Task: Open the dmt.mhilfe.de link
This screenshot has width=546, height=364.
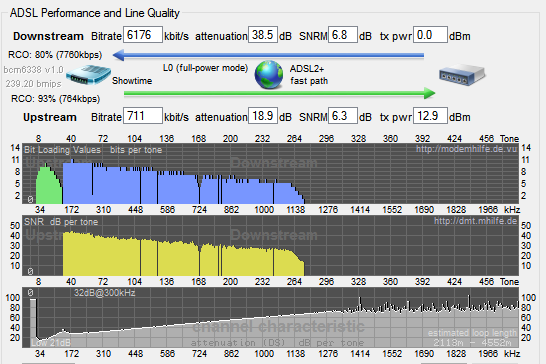Action: point(475,221)
